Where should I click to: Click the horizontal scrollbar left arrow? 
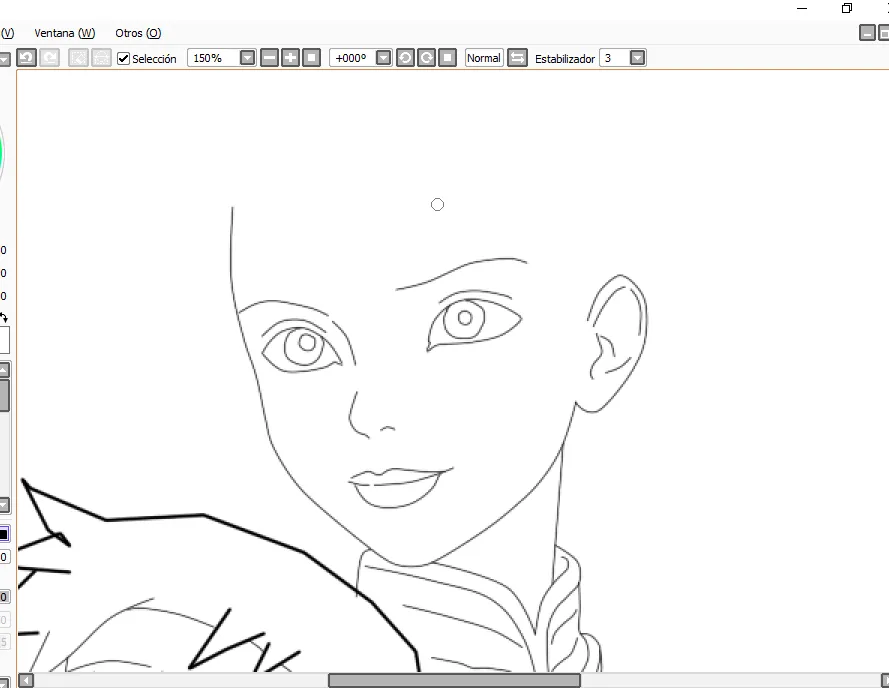pyautogui.click(x=26, y=680)
